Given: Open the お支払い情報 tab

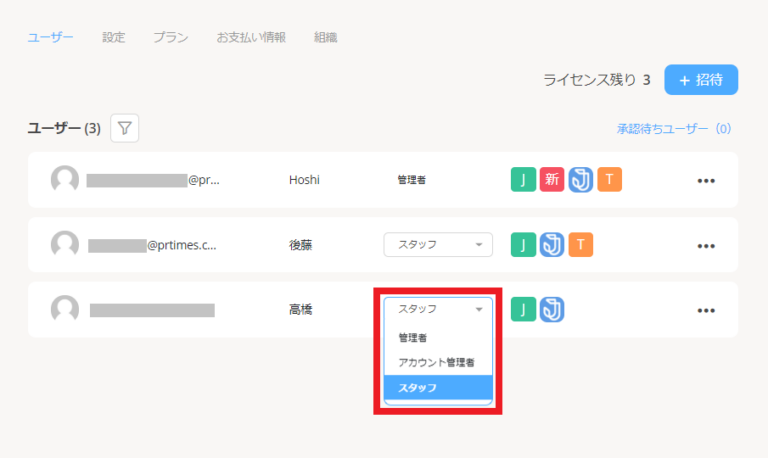Looking at the screenshot, I should click(251, 37).
